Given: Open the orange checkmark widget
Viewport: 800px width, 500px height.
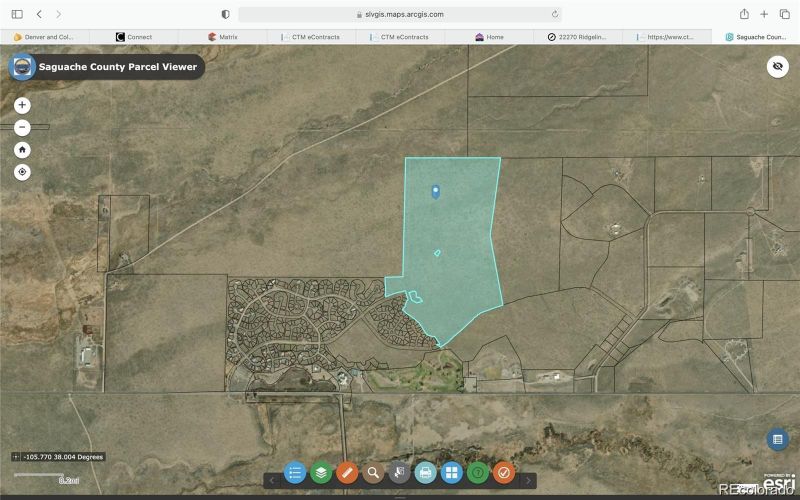Looking at the screenshot, I should [x=504, y=473].
